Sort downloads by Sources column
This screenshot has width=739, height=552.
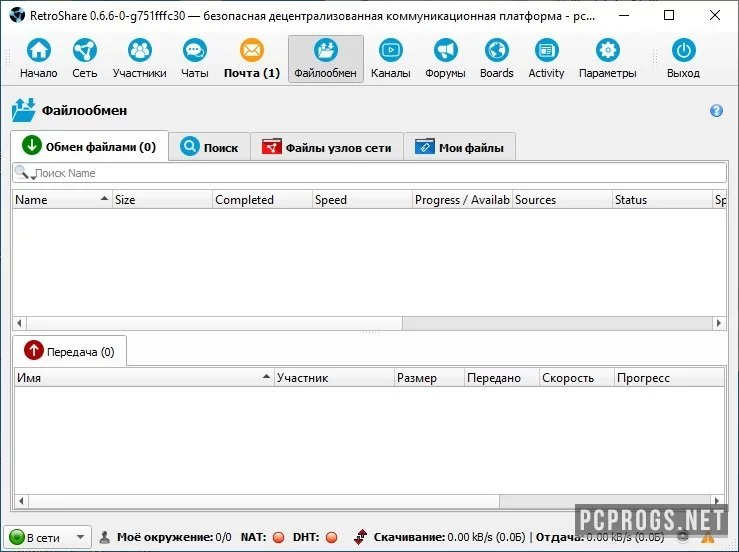click(563, 199)
